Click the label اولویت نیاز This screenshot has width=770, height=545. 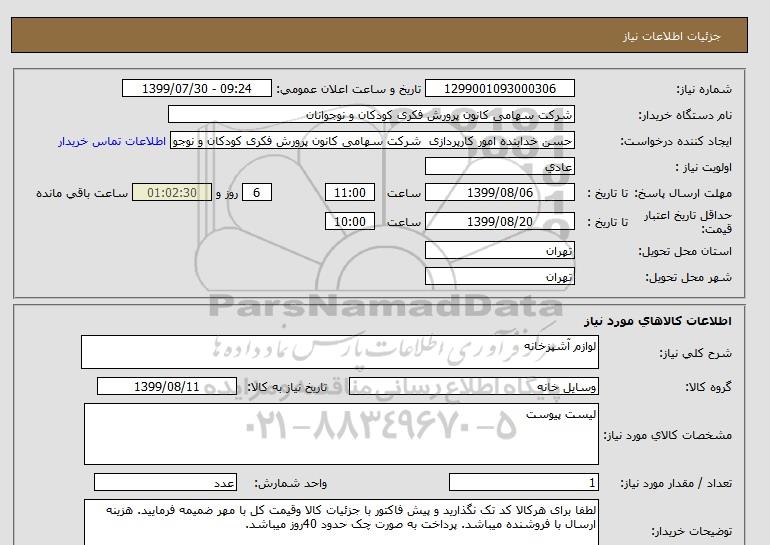point(703,167)
